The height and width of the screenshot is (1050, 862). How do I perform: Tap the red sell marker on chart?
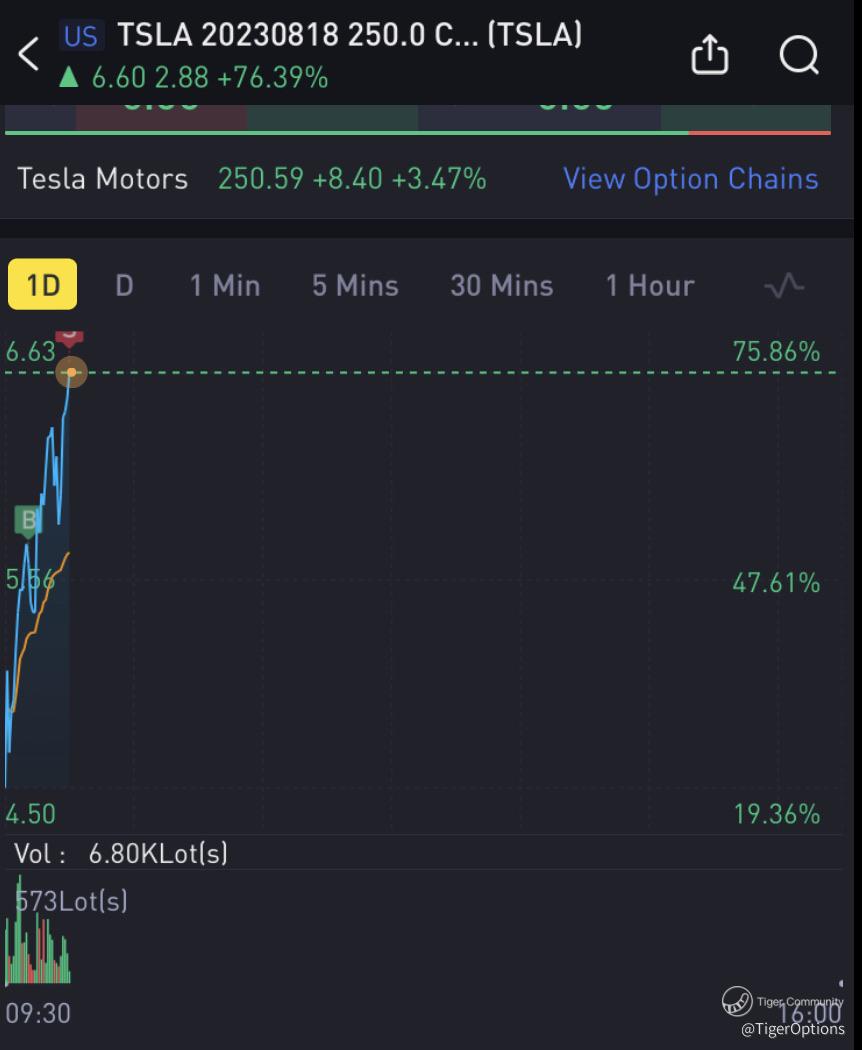coord(69,337)
